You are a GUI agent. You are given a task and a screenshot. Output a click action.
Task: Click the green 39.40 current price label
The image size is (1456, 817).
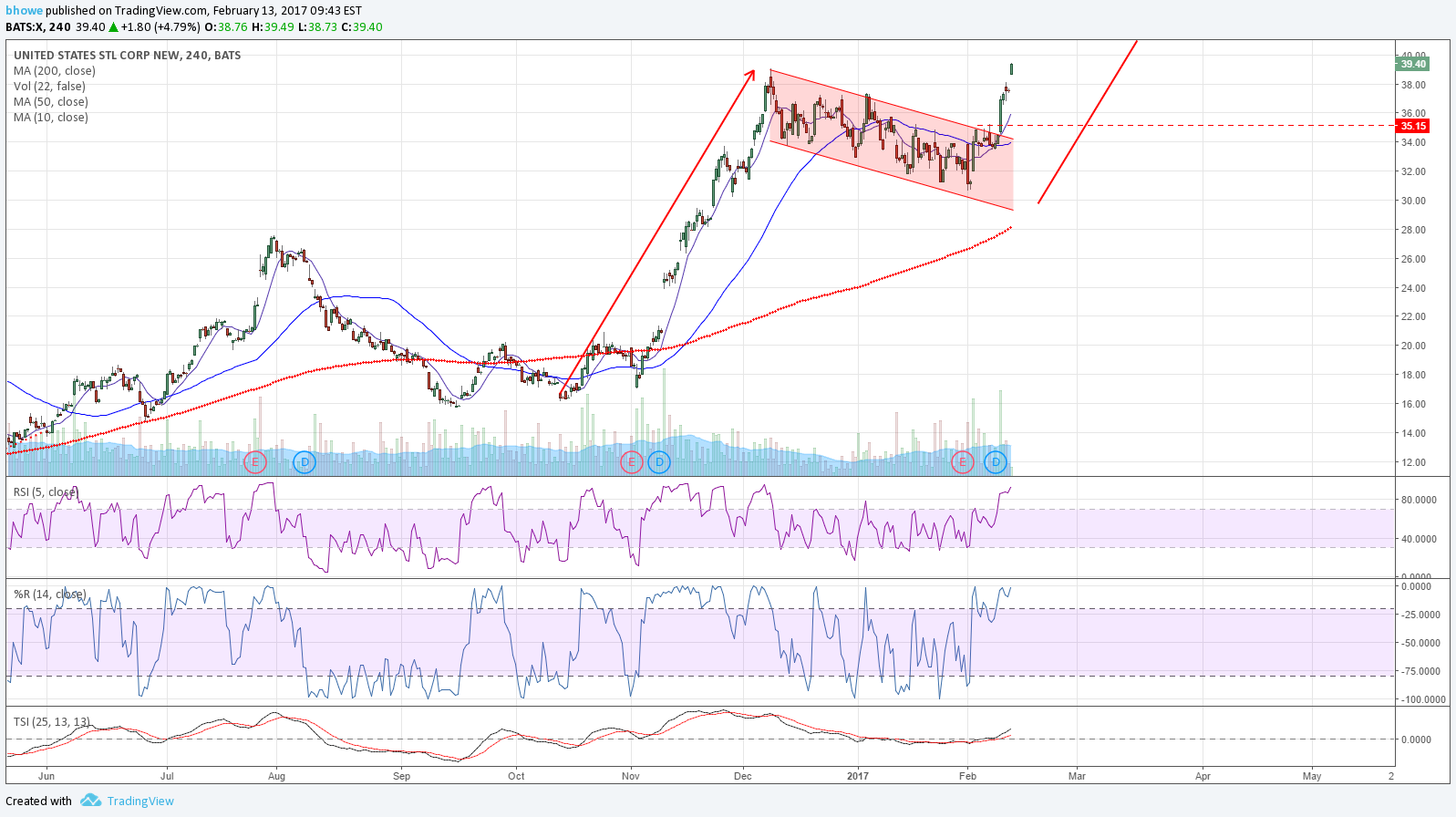tap(1412, 64)
